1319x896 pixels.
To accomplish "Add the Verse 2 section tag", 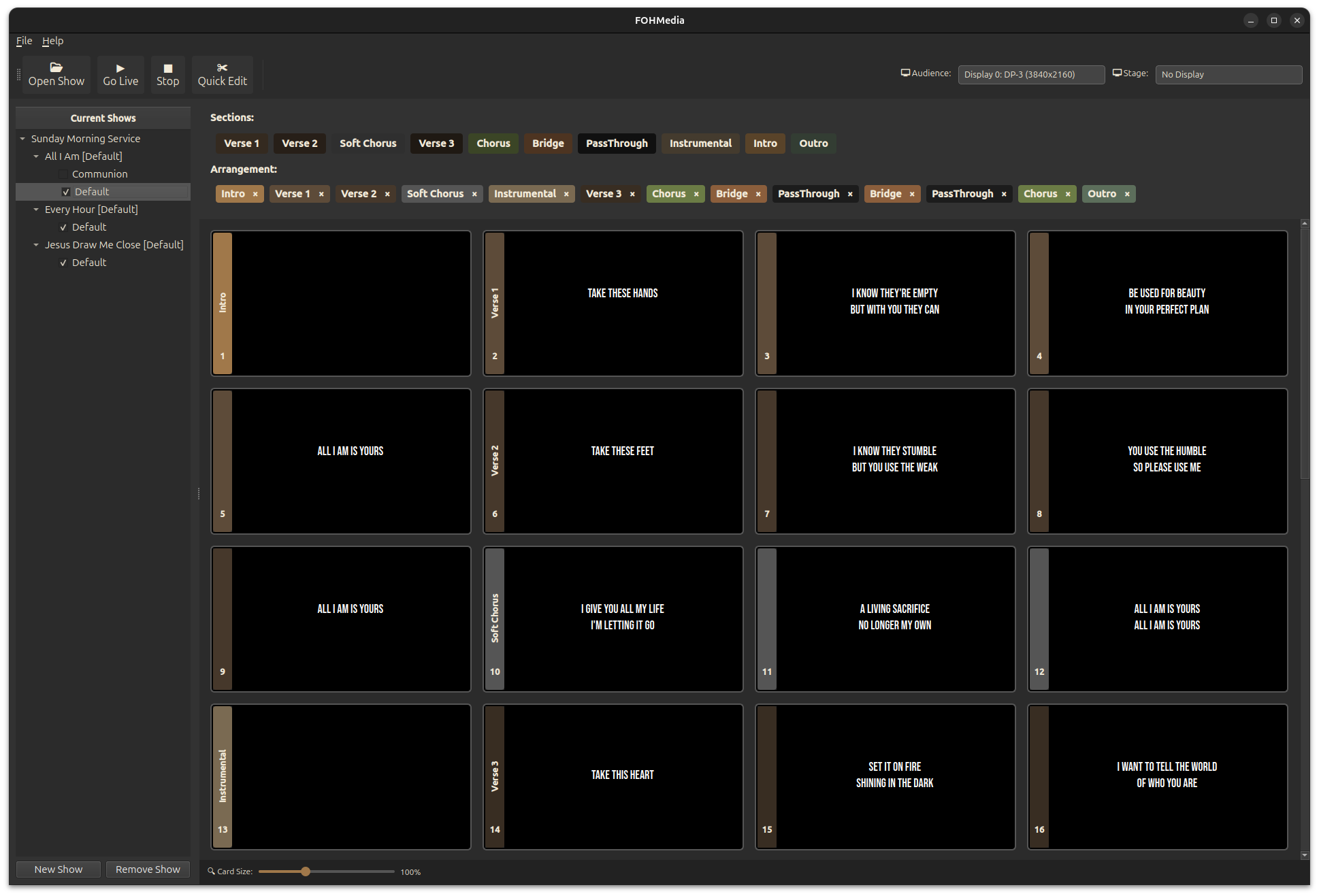I will click(299, 144).
